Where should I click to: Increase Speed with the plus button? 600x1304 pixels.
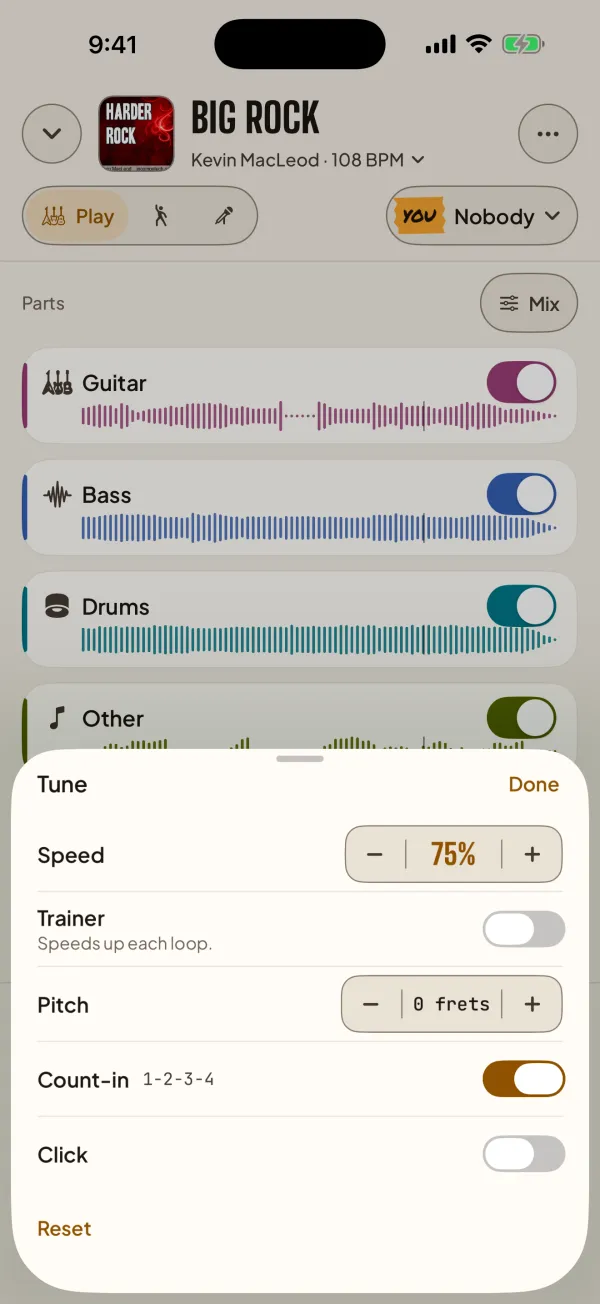[532, 854]
